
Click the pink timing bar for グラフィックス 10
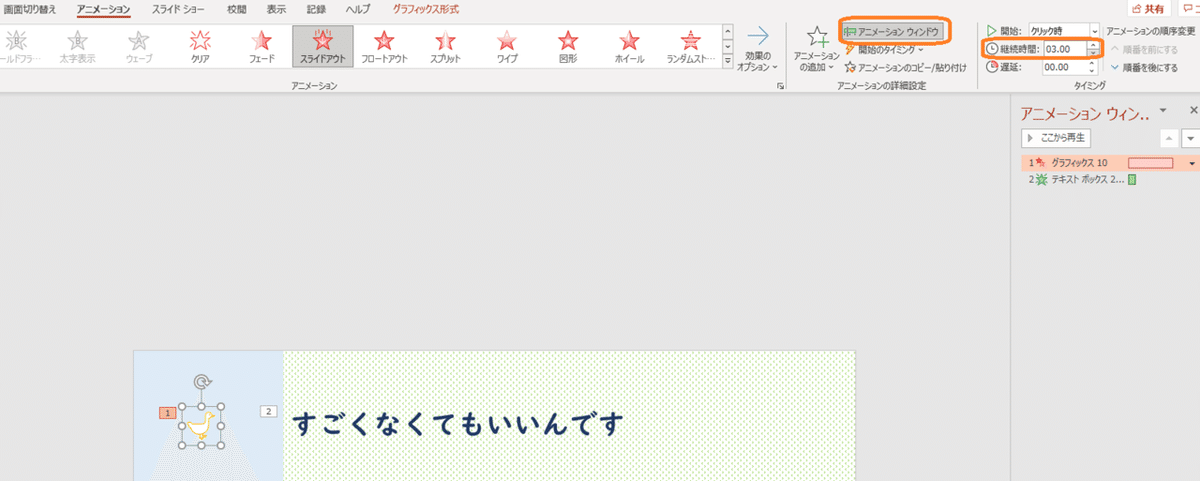(x=1150, y=162)
